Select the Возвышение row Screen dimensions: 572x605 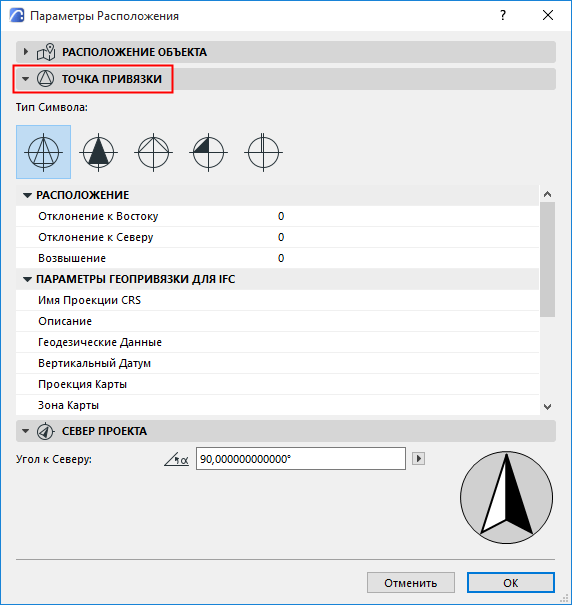[278, 258]
